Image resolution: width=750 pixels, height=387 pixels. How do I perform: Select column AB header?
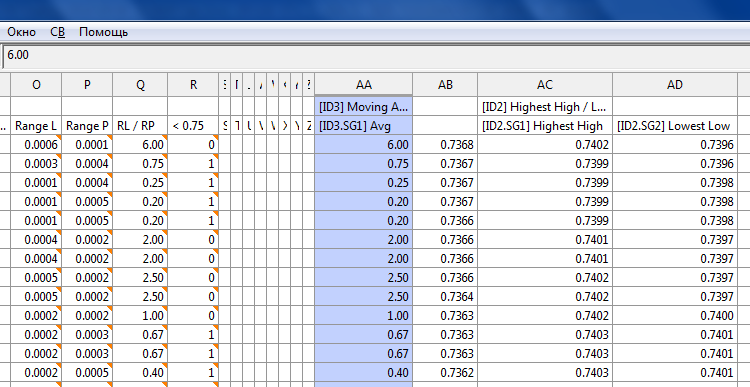445,85
